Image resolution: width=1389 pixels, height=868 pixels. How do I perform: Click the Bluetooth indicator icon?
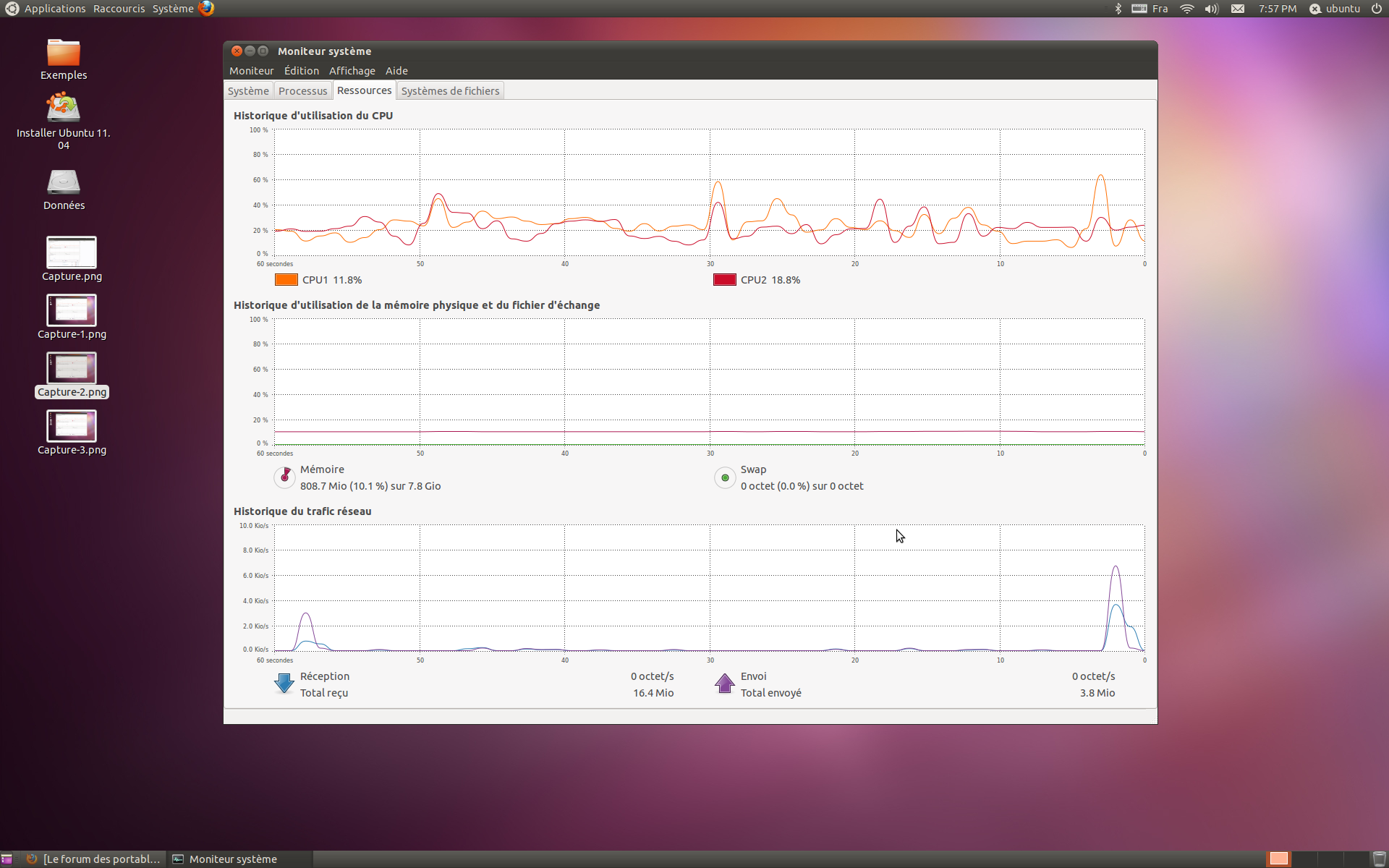[x=1118, y=9]
